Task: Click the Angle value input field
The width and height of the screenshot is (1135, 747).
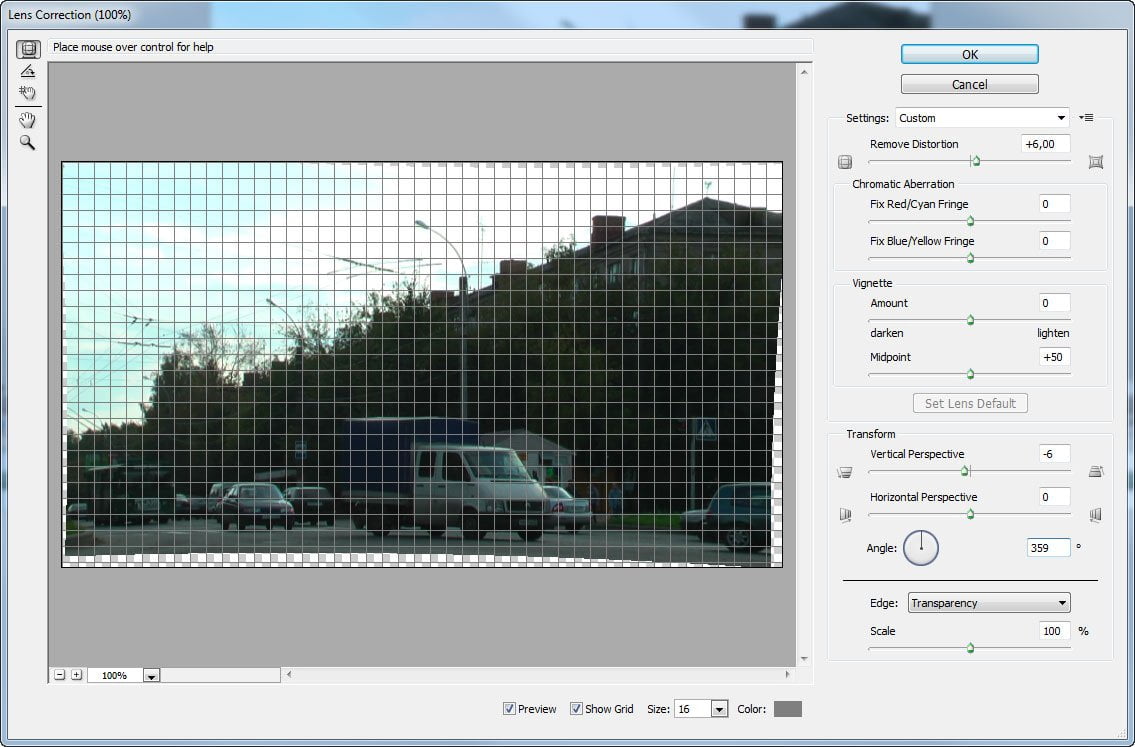Action: tap(1048, 548)
